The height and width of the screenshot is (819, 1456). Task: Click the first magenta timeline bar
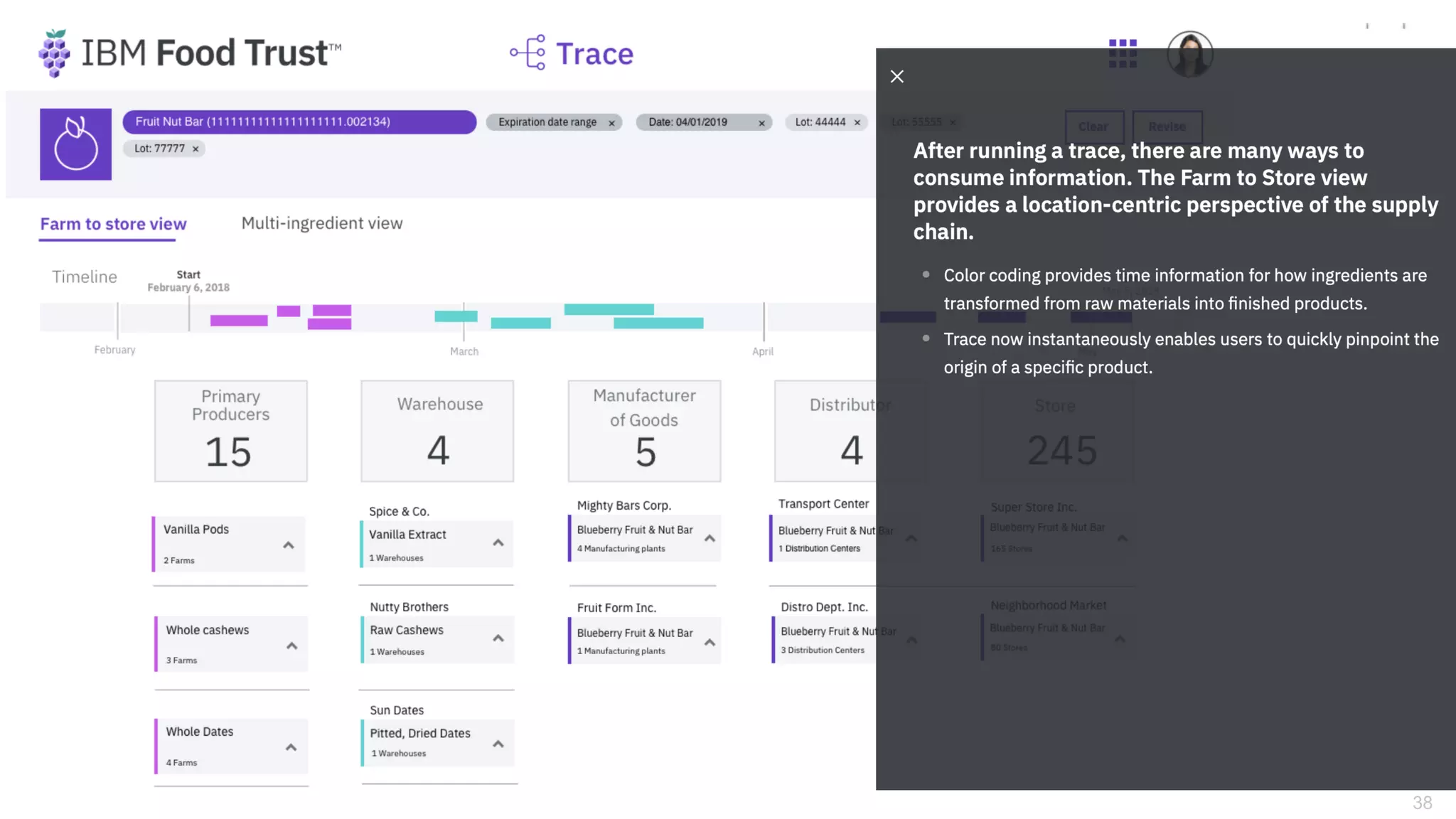click(239, 321)
